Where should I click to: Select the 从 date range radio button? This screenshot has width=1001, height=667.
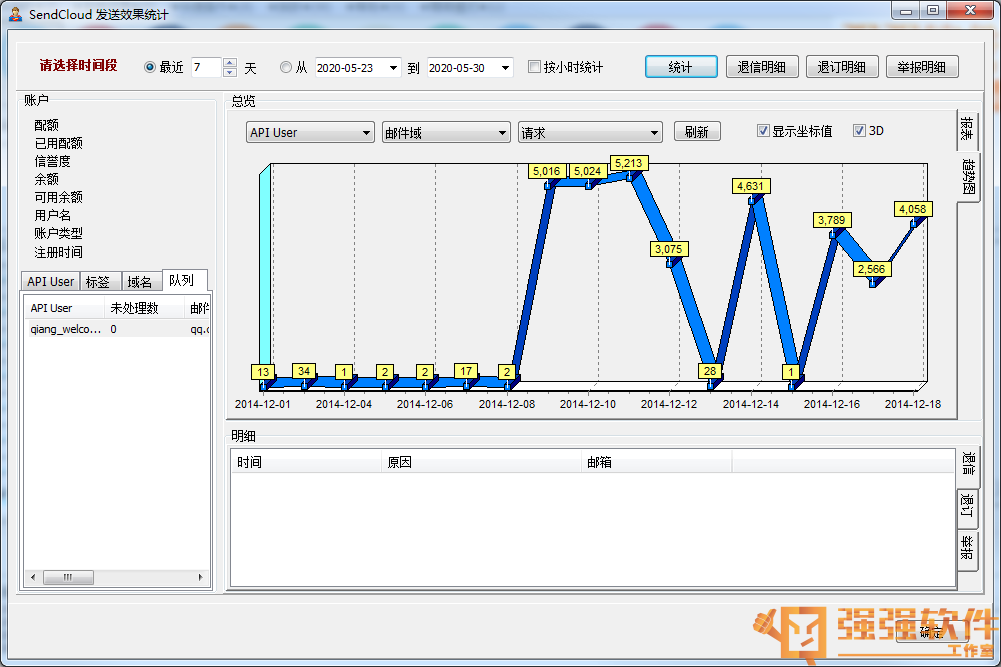(x=286, y=67)
